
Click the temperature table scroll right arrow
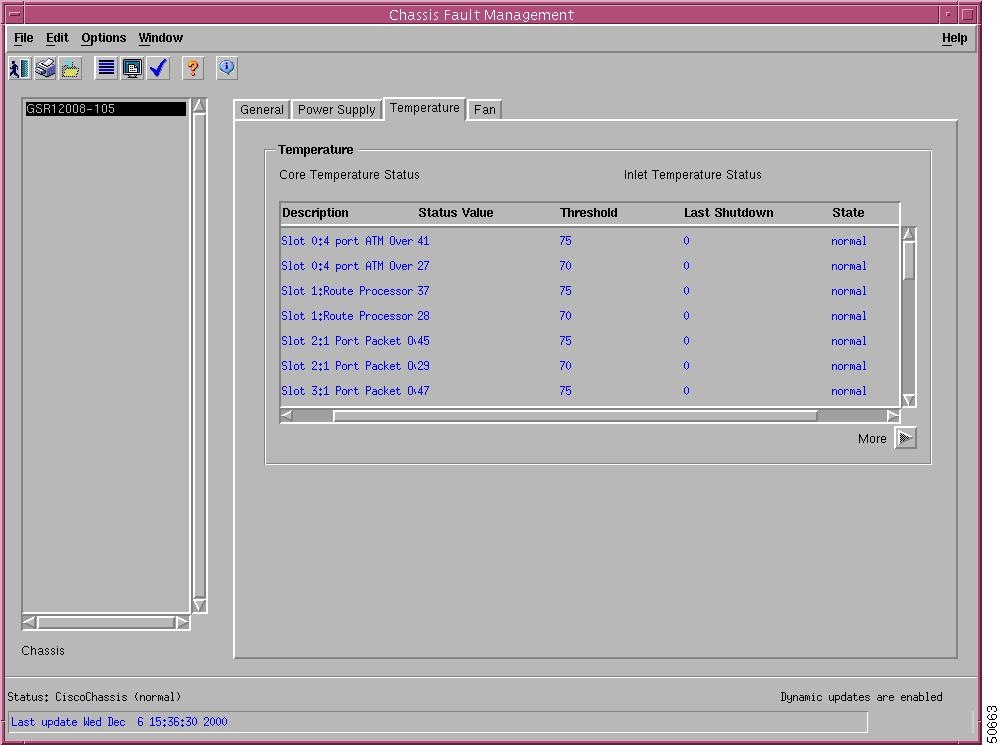(893, 416)
